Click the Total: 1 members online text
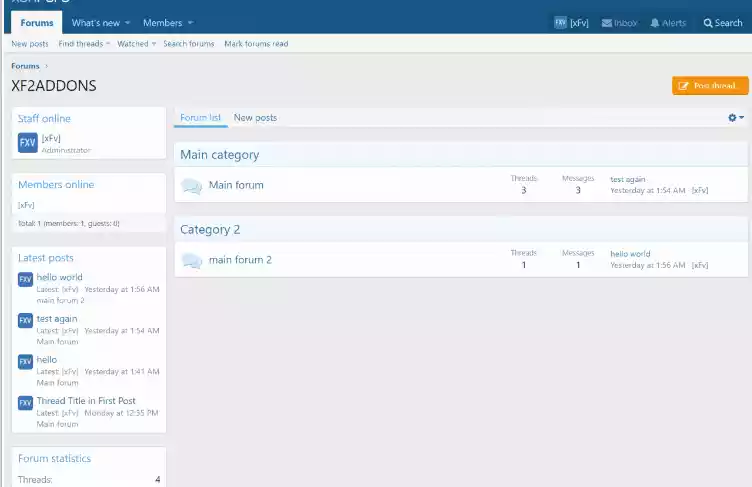The height and width of the screenshot is (487, 752). [x=69, y=223]
